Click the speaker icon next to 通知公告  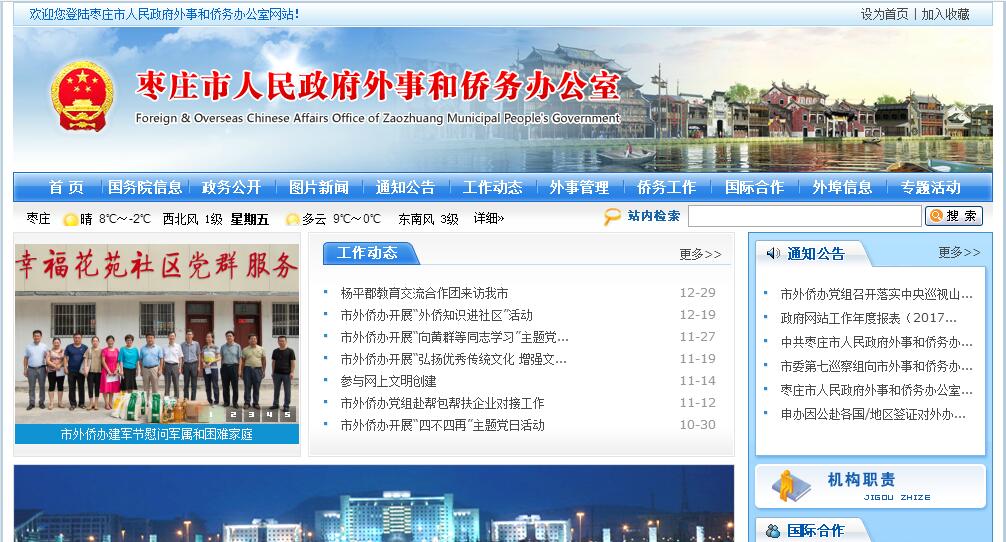(x=772, y=253)
